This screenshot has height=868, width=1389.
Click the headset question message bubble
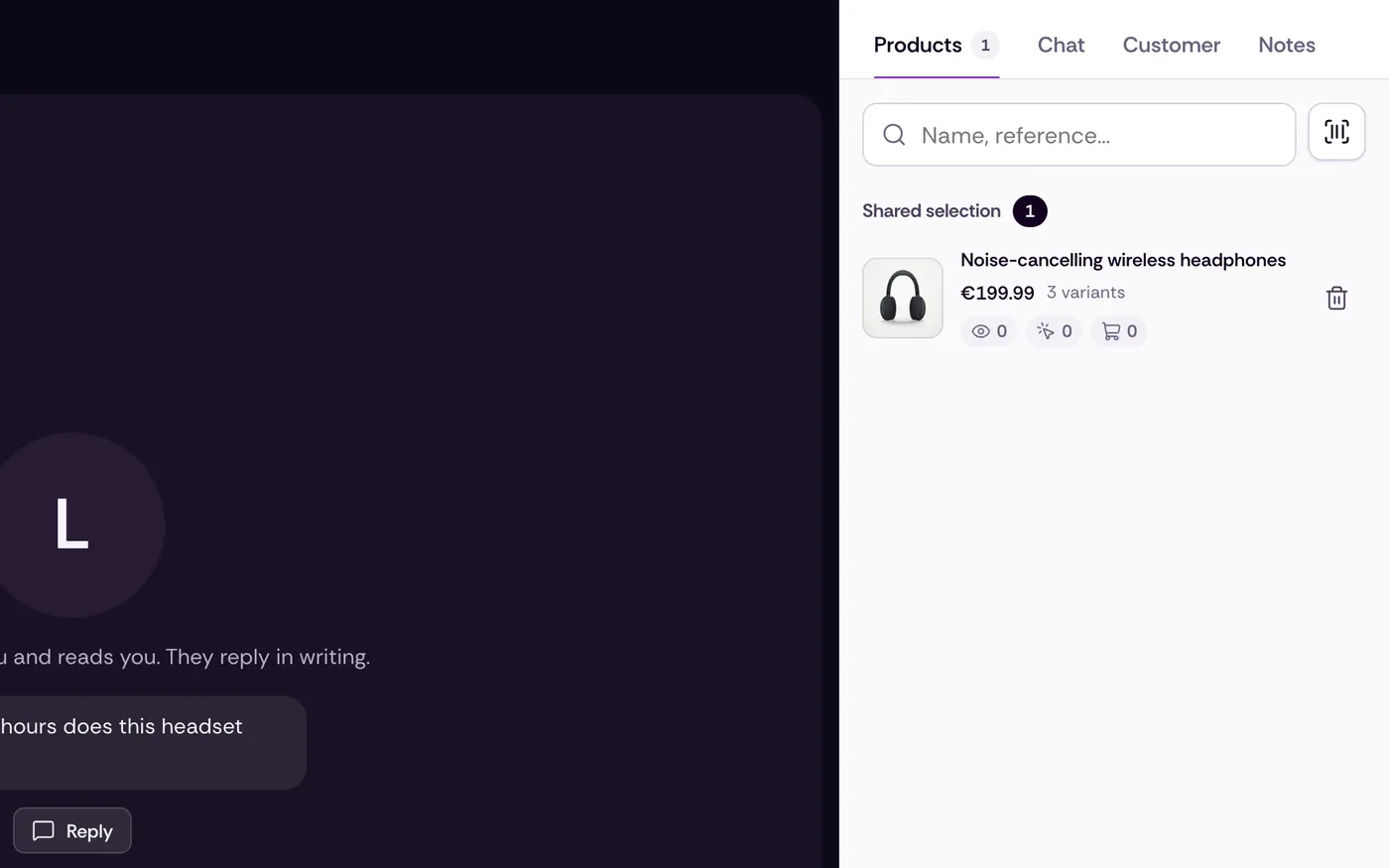coord(153,742)
